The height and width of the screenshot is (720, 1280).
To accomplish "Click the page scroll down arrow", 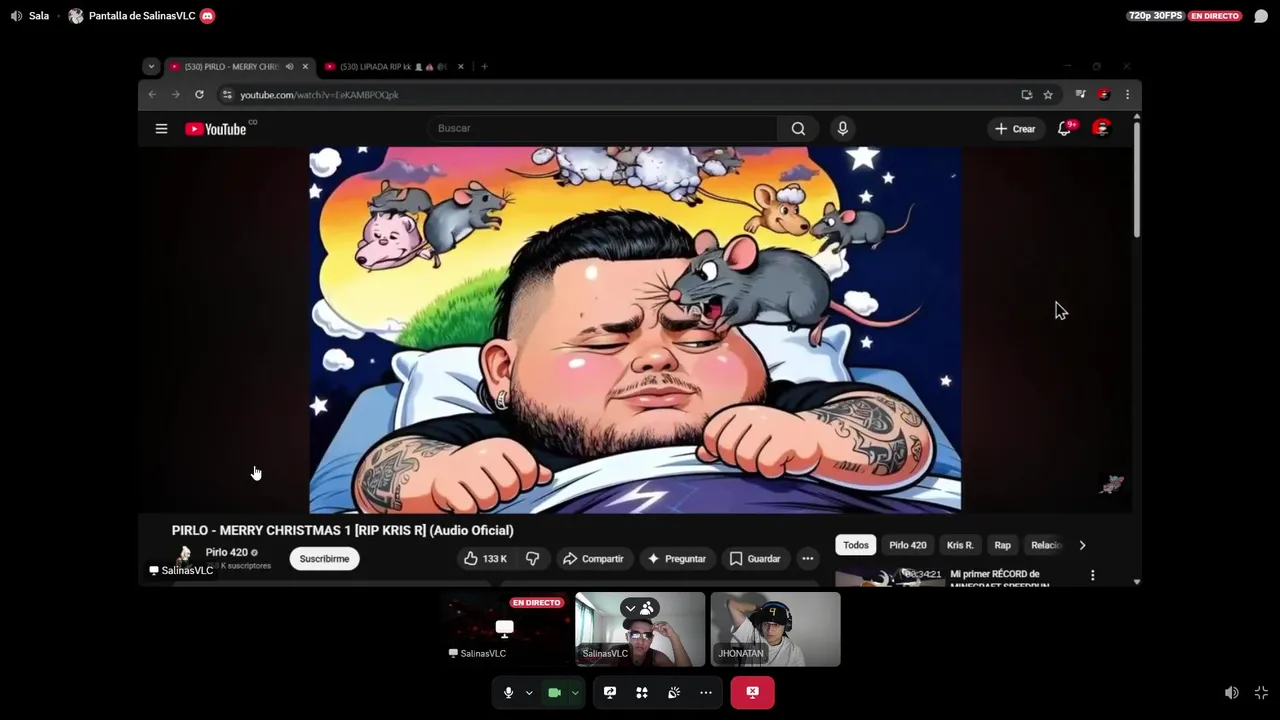I will [x=1137, y=581].
